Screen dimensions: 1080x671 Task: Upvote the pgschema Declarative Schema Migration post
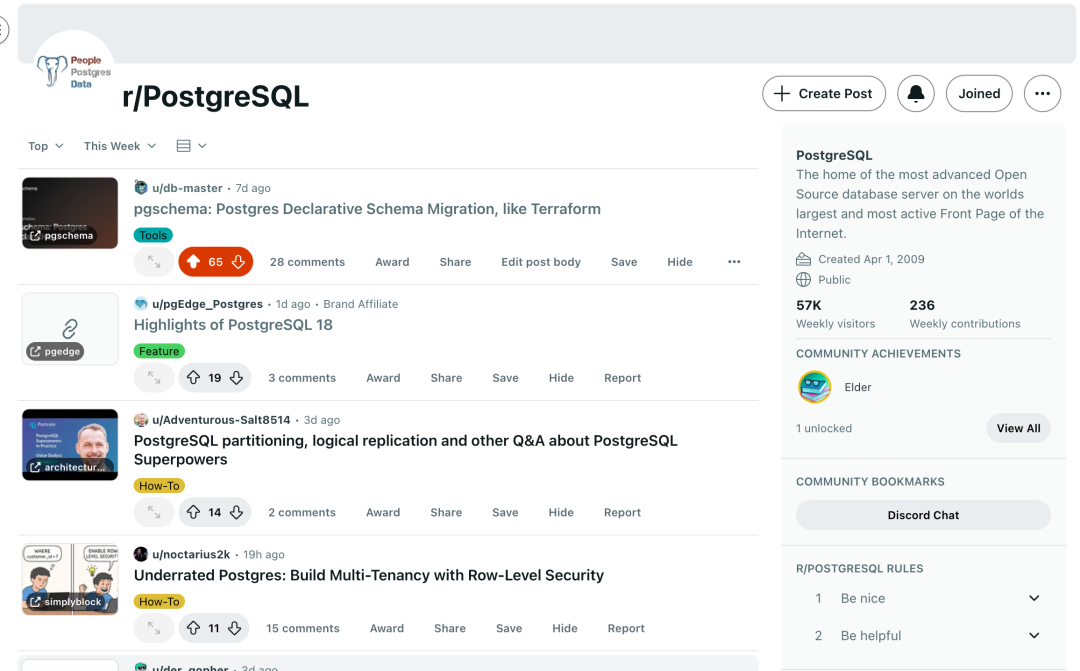(194, 262)
